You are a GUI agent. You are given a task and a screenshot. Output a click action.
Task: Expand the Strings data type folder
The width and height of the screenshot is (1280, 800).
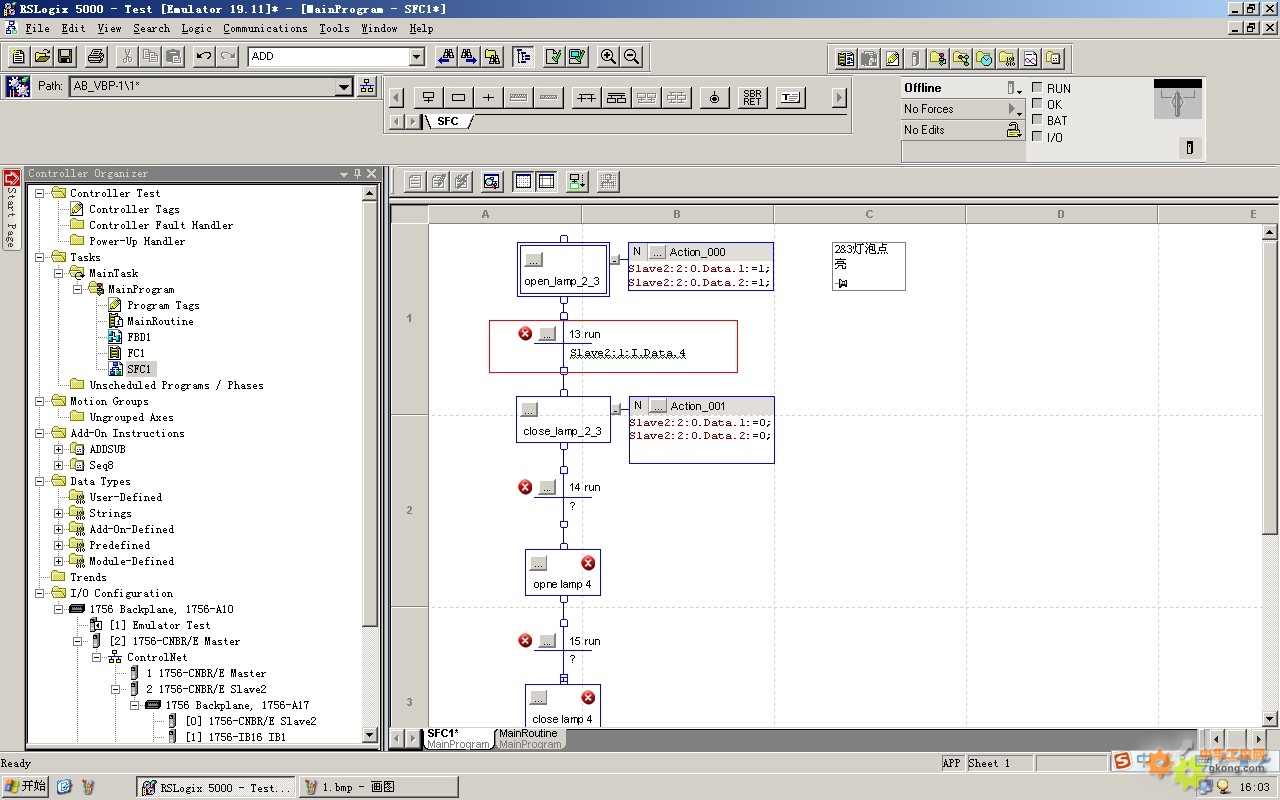point(59,513)
